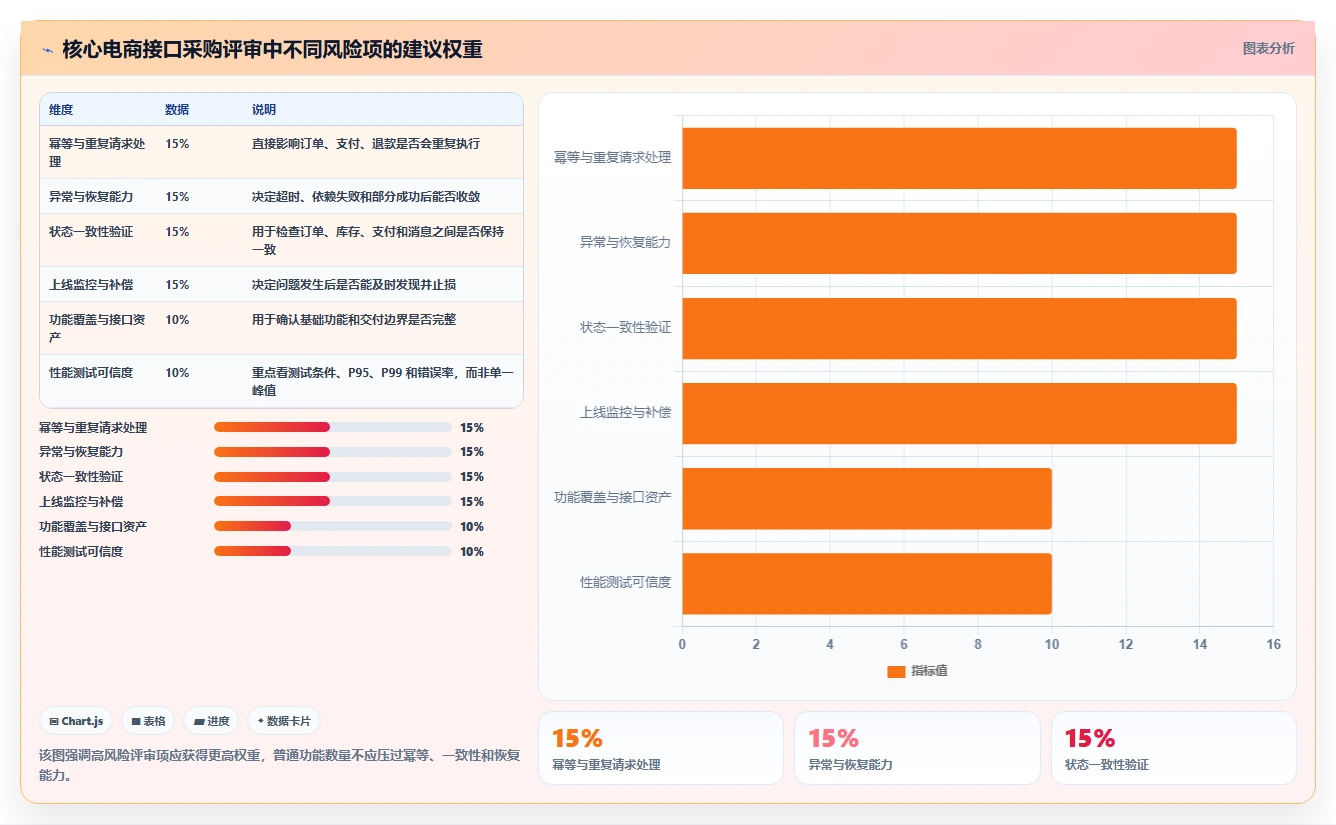Click table cell 性能测试可信度
1336x825 pixels.
(x=91, y=372)
